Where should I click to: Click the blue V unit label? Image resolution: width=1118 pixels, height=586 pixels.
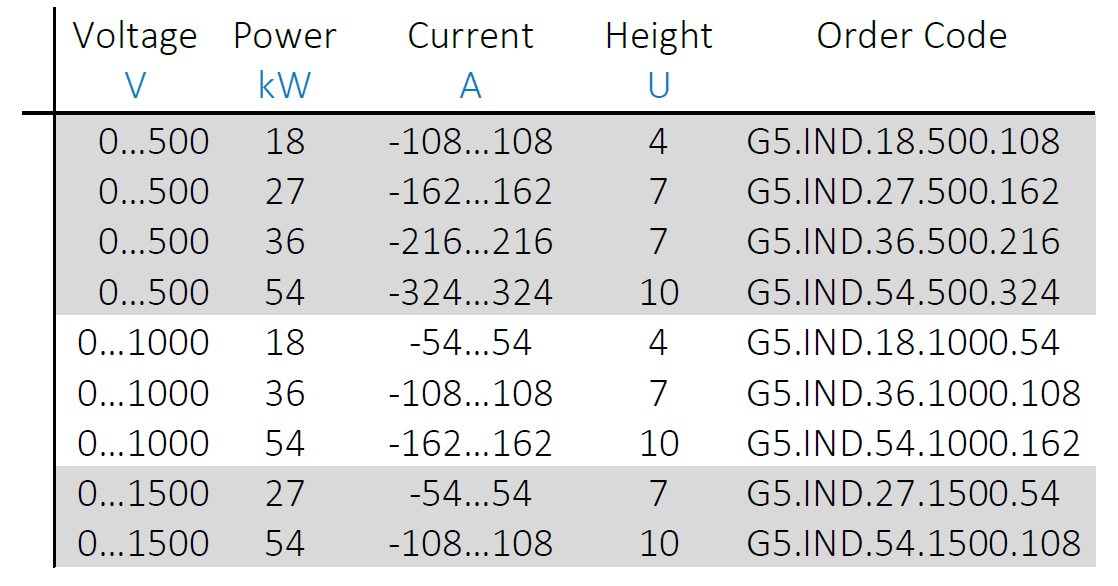(135, 86)
